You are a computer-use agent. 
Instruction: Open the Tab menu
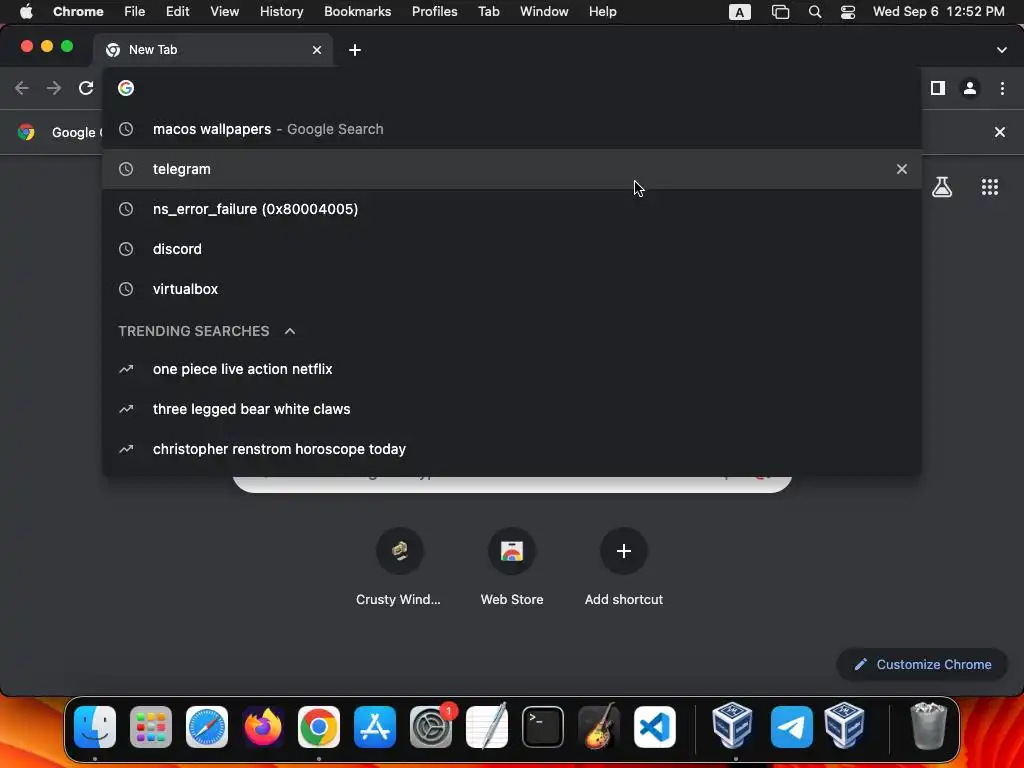coord(488,12)
